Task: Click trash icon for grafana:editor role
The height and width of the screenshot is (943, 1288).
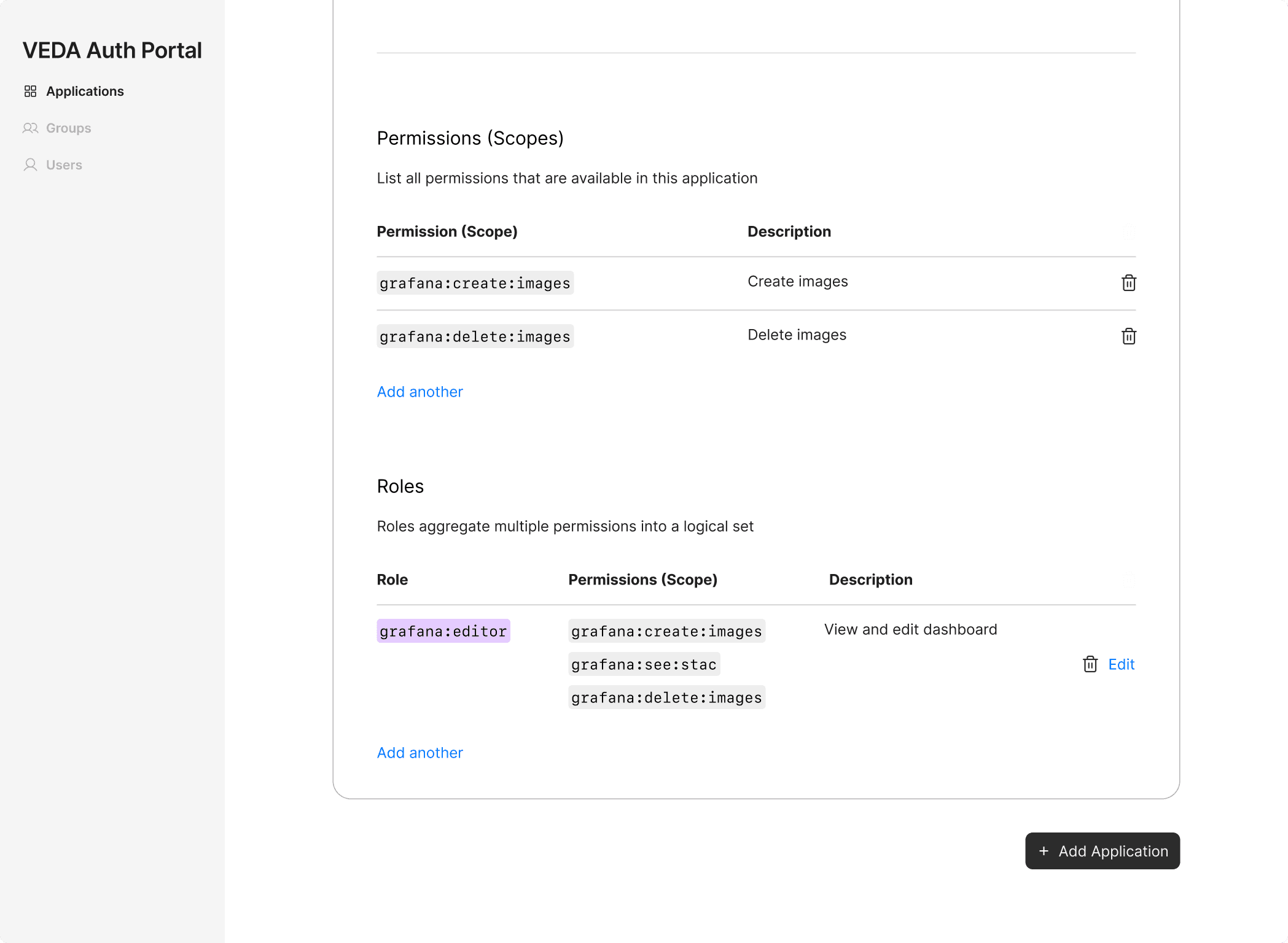Action: 1090,664
